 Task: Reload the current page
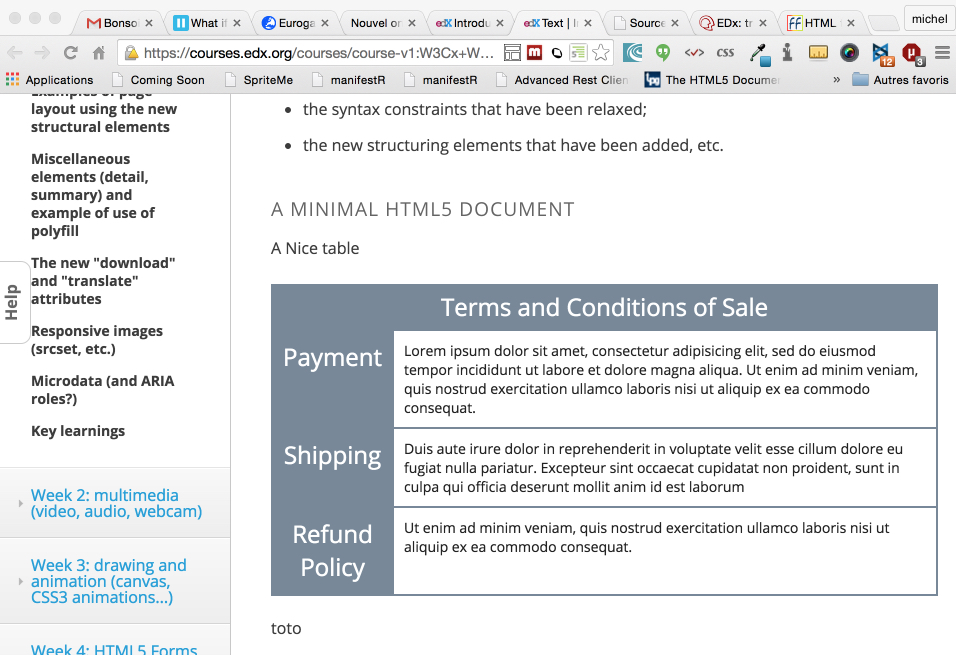pyautogui.click(x=71, y=53)
